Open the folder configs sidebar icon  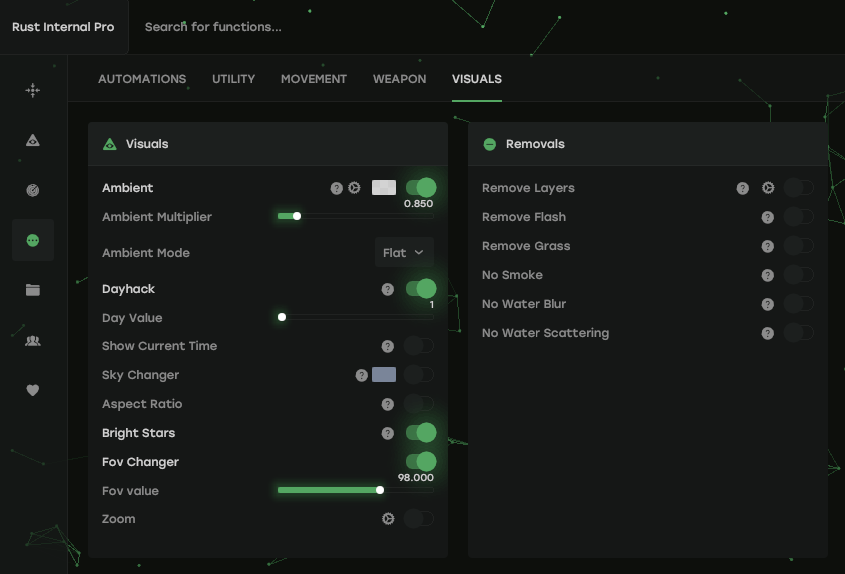(33, 290)
